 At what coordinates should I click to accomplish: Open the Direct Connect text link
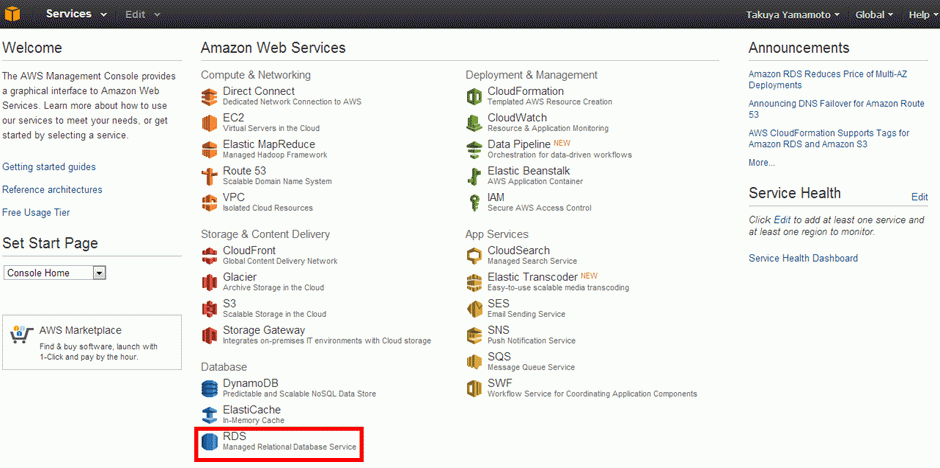[x=259, y=91]
